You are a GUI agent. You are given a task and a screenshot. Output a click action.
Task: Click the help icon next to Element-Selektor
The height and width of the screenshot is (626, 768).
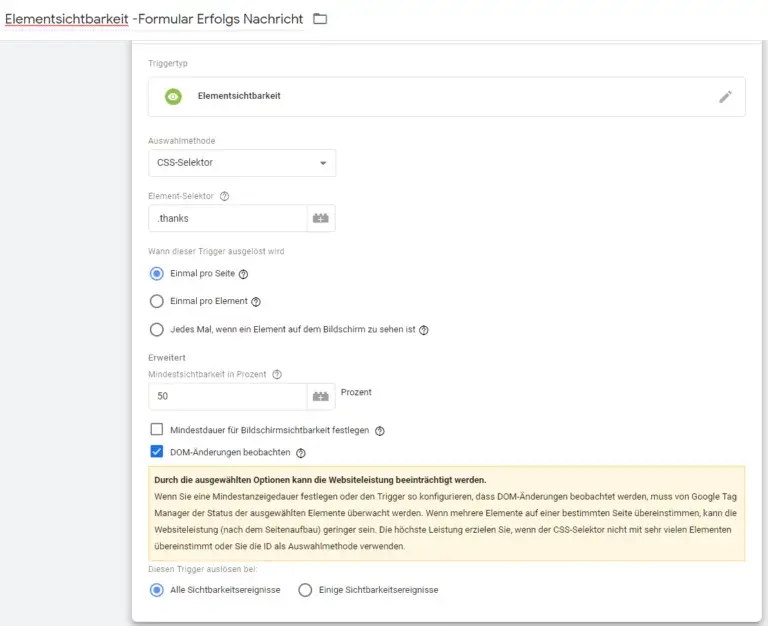(224, 197)
